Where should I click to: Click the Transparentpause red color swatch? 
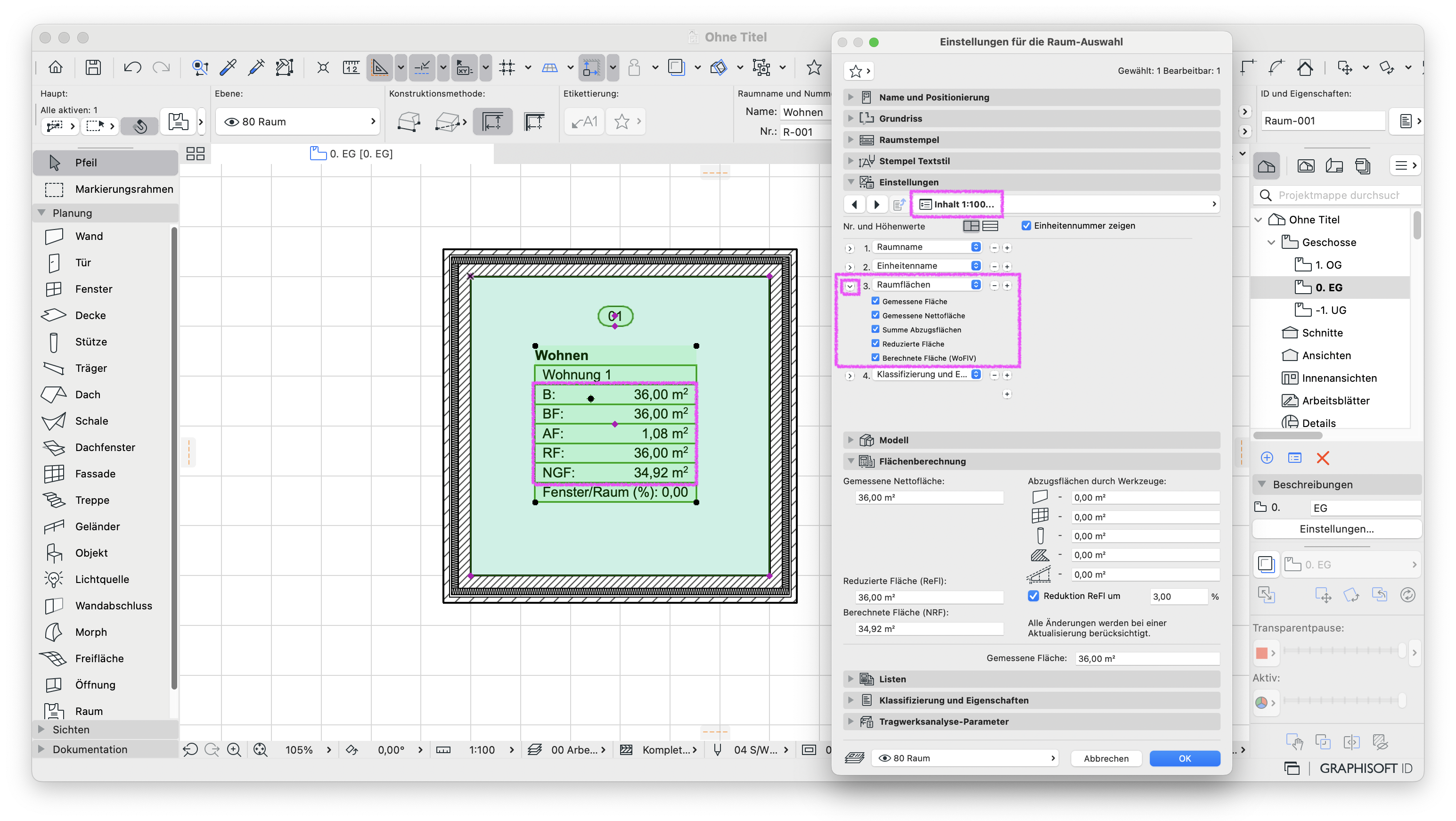(1261, 653)
